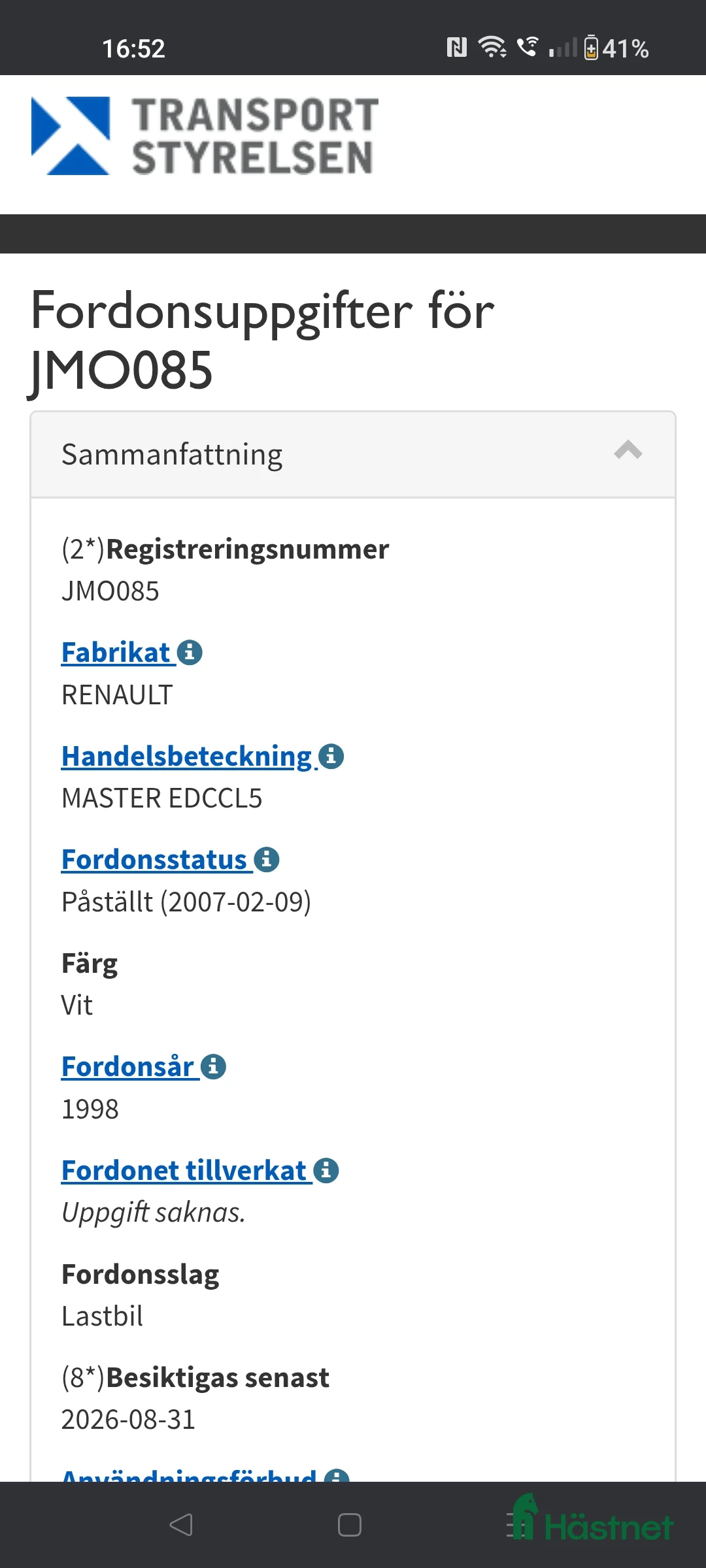The height and width of the screenshot is (1568, 706).
Task: Open the Fordonsstatus link
Action: (155, 859)
